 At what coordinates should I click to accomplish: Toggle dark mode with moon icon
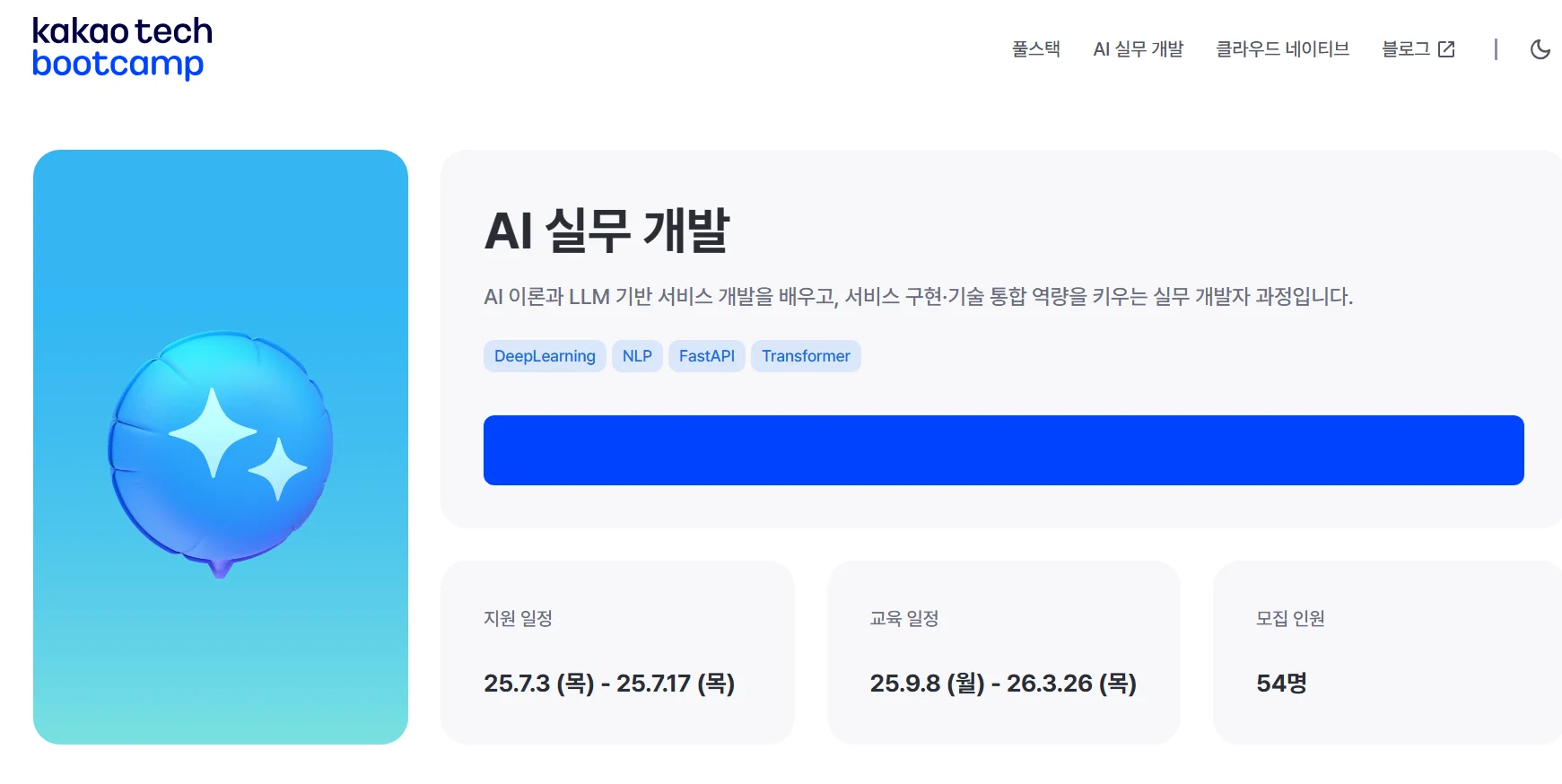pyautogui.click(x=1540, y=49)
